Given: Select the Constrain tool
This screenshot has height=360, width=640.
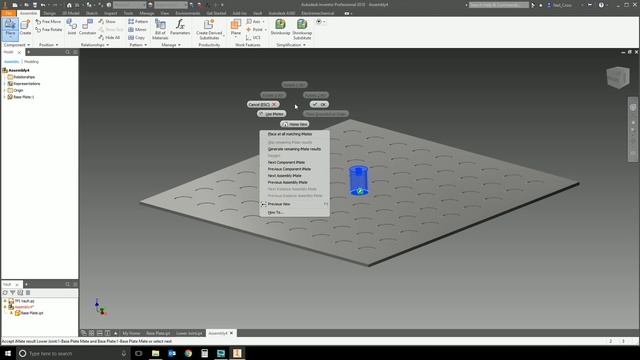Looking at the screenshot, I should point(87,27).
